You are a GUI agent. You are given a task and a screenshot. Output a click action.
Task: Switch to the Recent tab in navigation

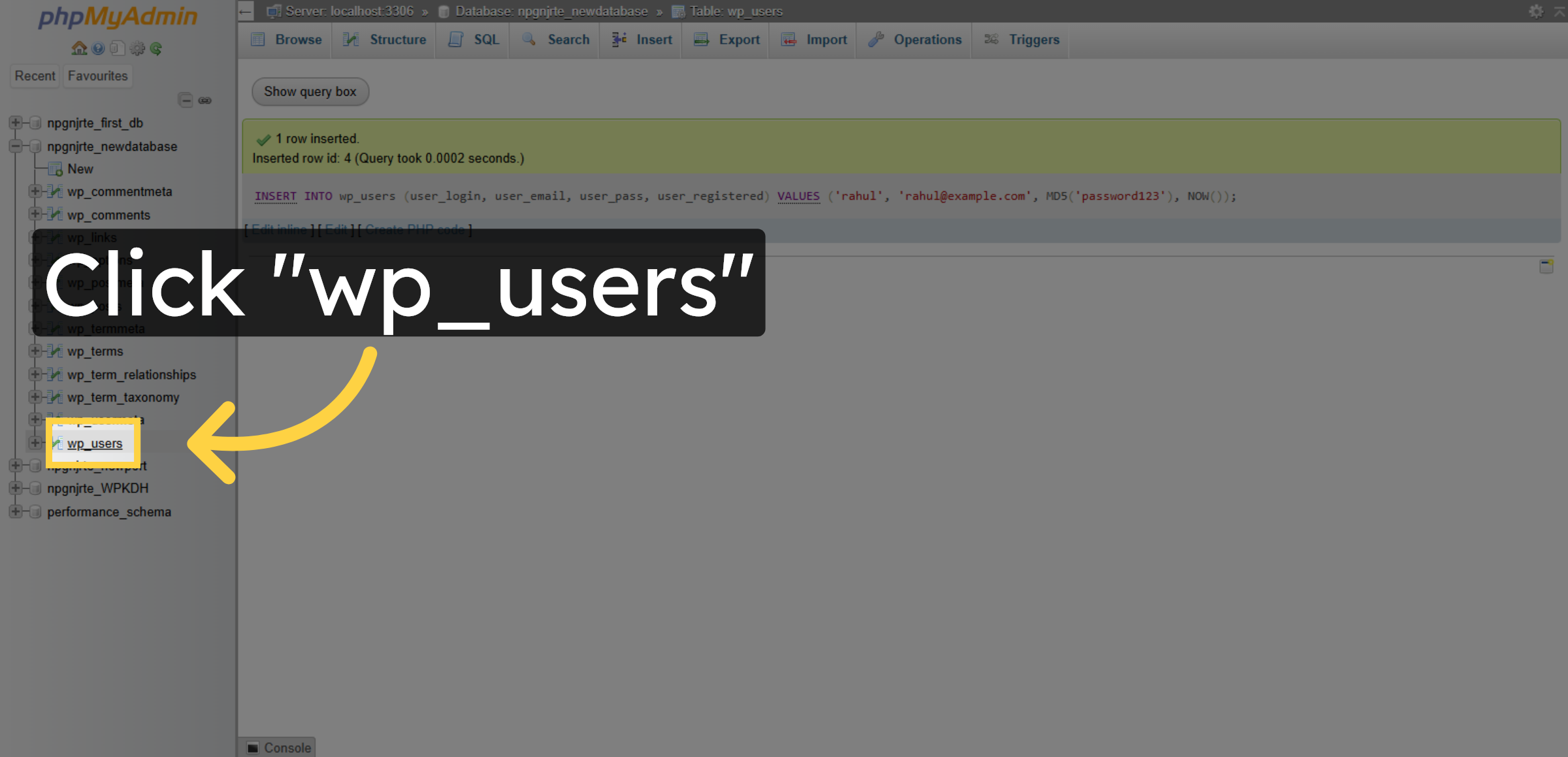point(35,76)
